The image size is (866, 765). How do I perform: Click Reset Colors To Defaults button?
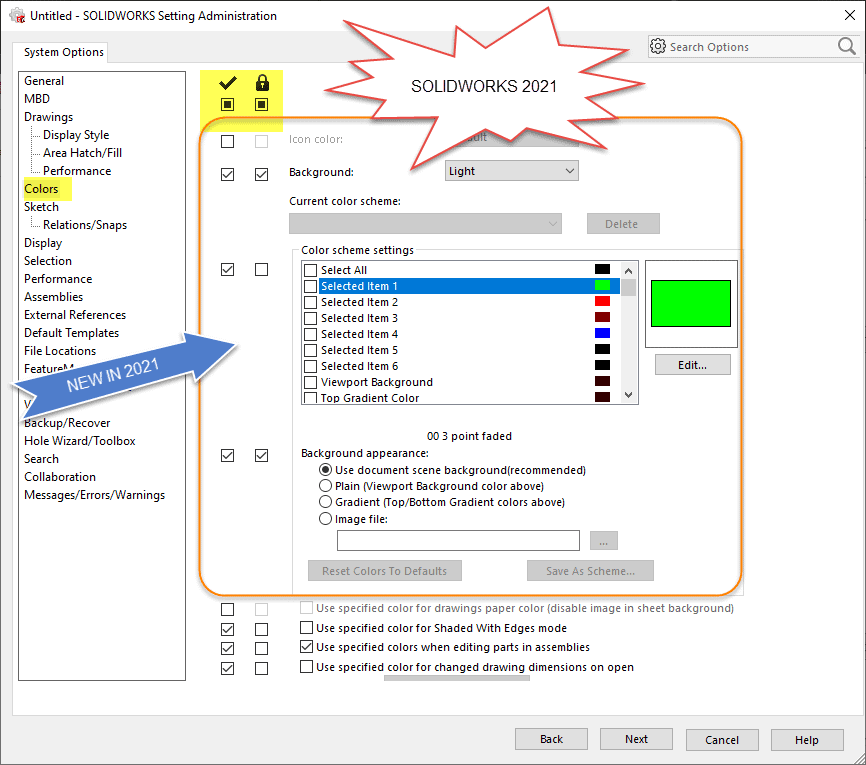[x=384, y=571]
